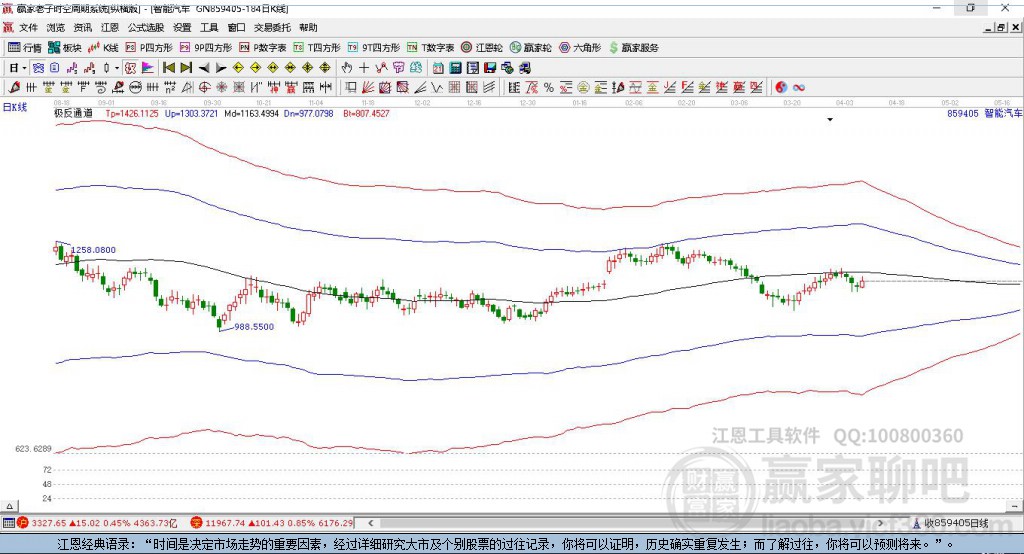Open the calculator icon
Viewport: 1024px width, 554px height.
click(456, 68)
